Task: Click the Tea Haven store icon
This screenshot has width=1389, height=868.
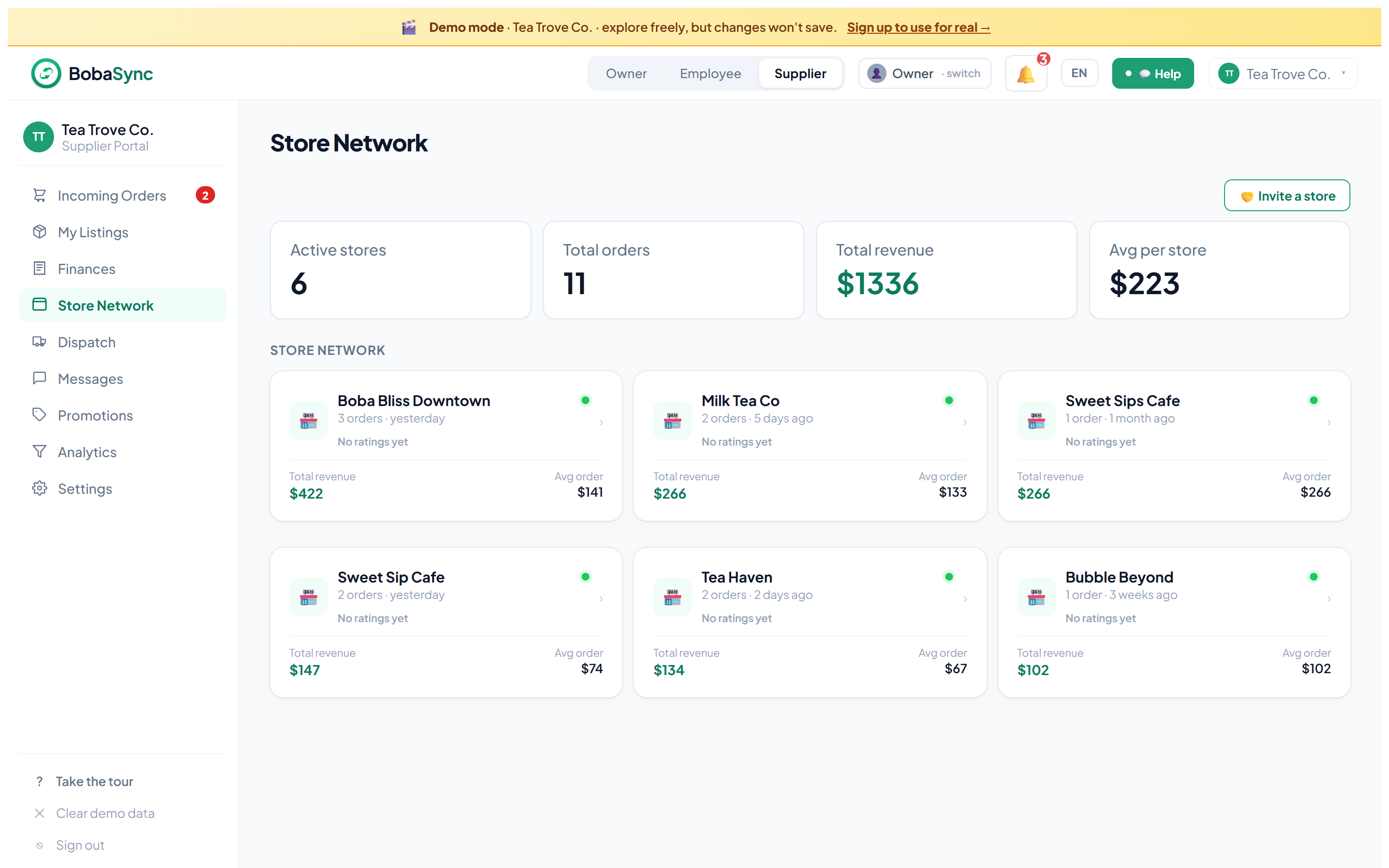Action: pos(673,597)
